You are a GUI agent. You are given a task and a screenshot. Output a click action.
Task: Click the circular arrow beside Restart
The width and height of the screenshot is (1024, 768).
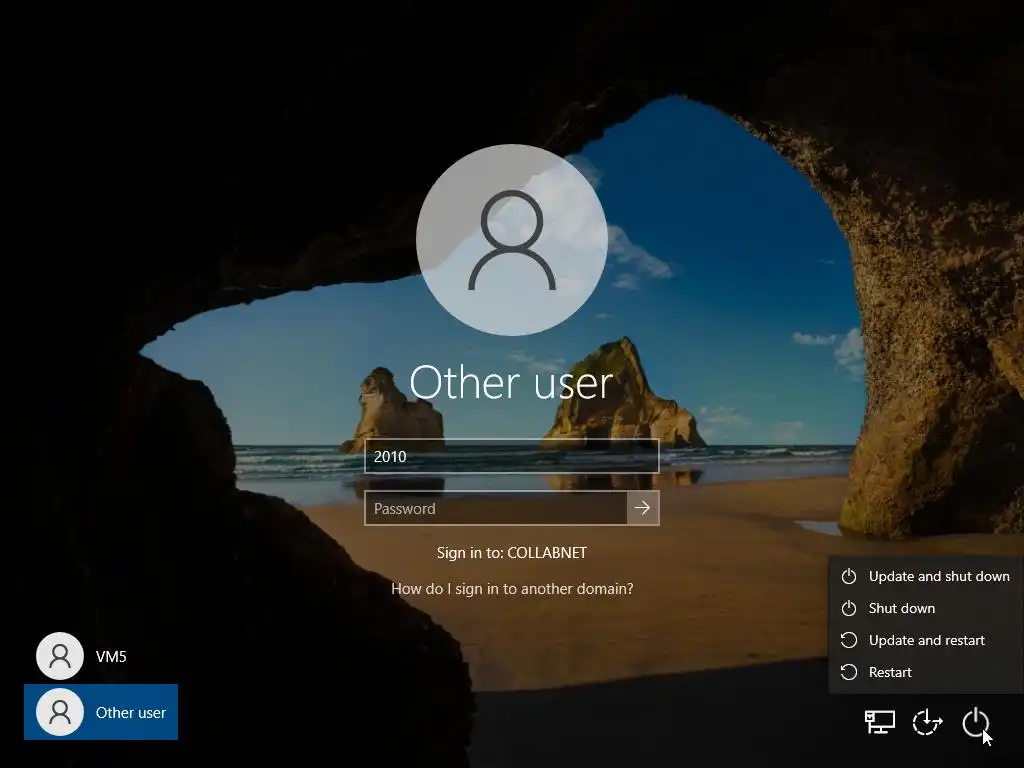pos(848,672)
